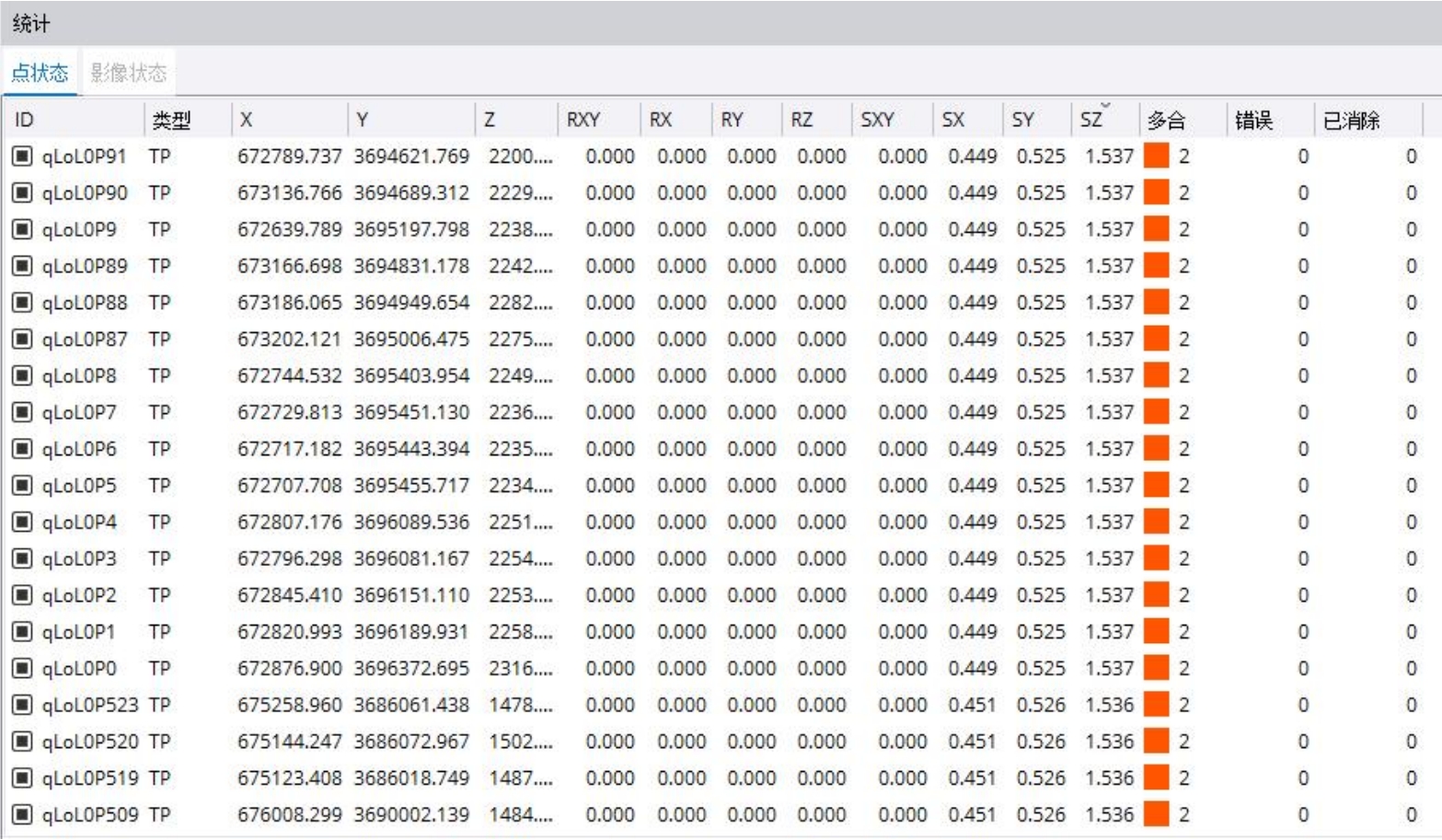Click the point icon beside qLoL0P6
1442x840 pixels.
coord(22,449)
